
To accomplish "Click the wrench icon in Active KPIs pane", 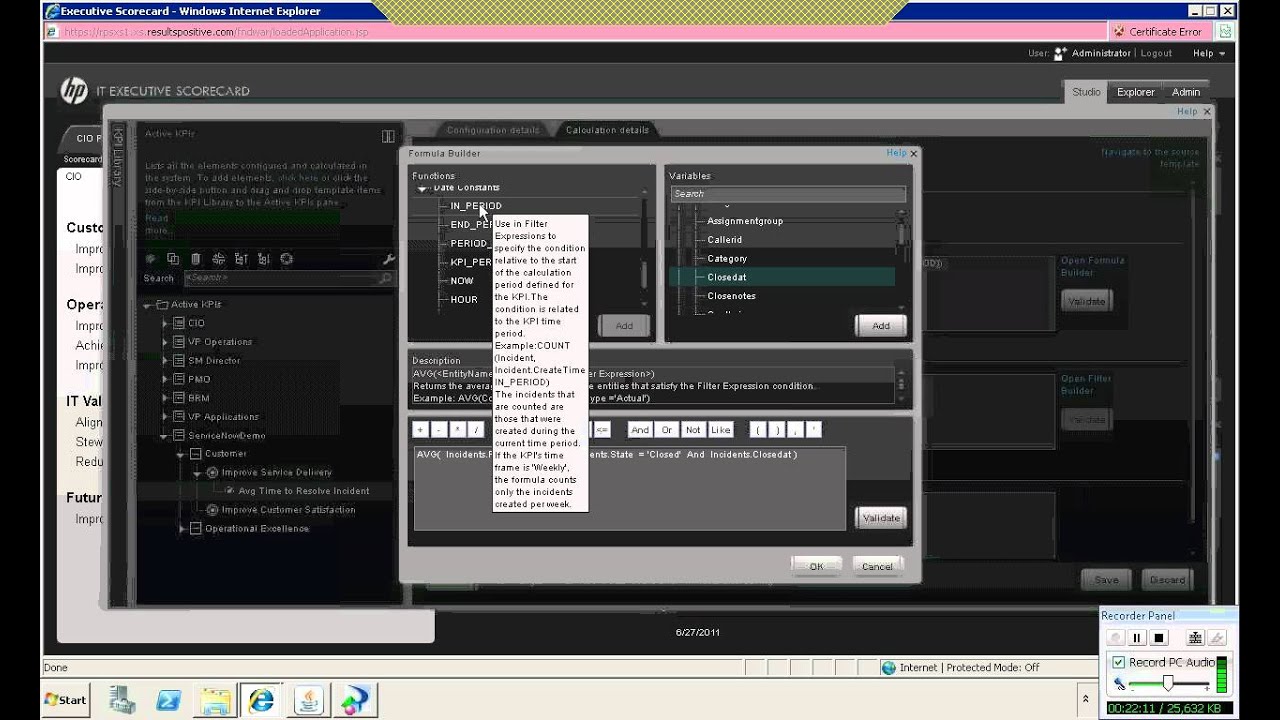I will pyautogui.click(x=389, y=259).
